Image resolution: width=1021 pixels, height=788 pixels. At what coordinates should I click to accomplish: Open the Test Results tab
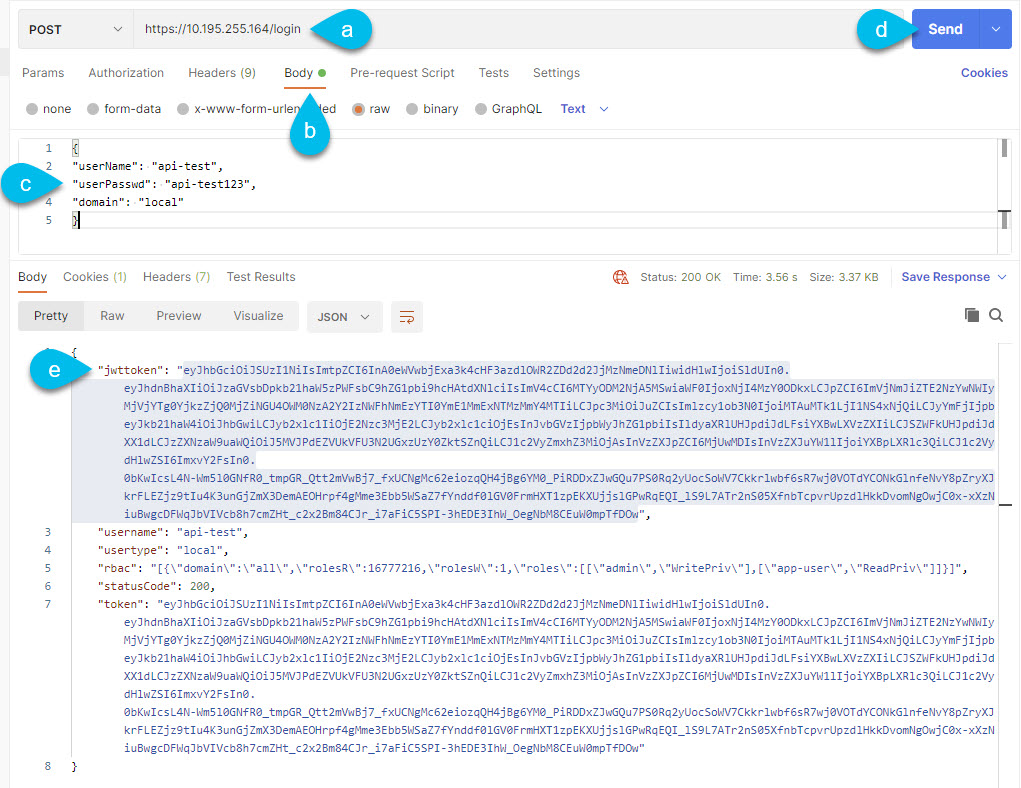point(261,277)
